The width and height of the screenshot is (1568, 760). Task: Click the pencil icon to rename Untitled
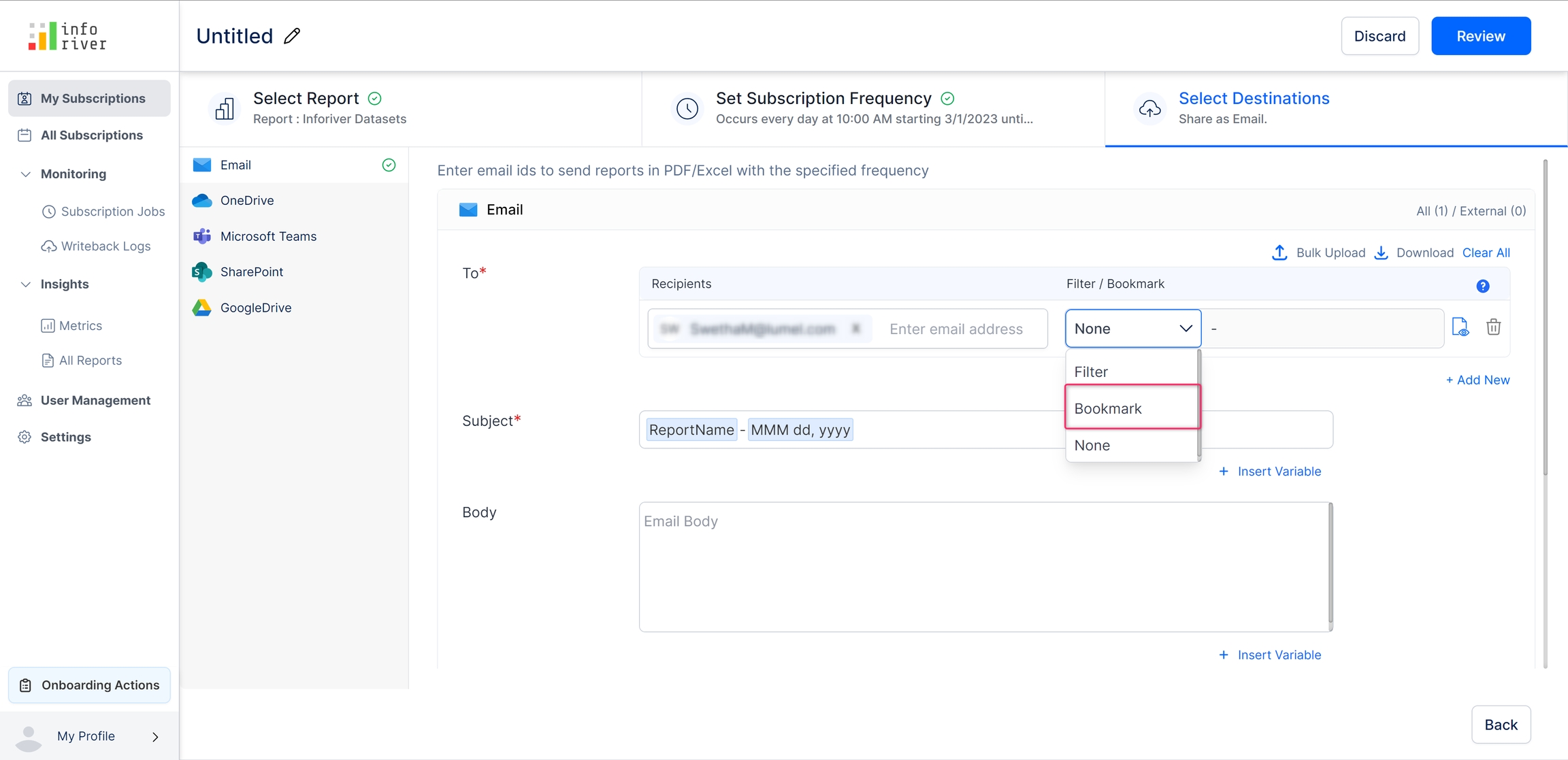pyautogui.click(x=292, y=36)
